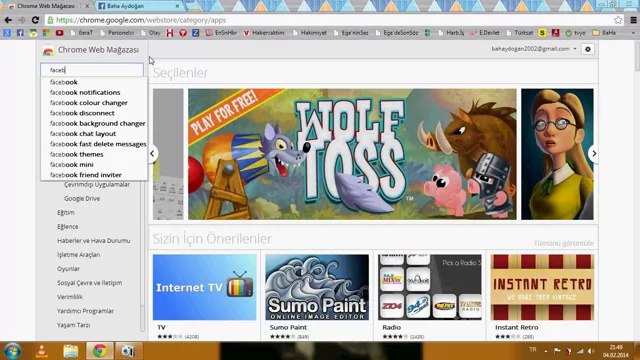Open the Instant Retro app tile
This screenshot has height=360, width=640.
click(542, 287)
